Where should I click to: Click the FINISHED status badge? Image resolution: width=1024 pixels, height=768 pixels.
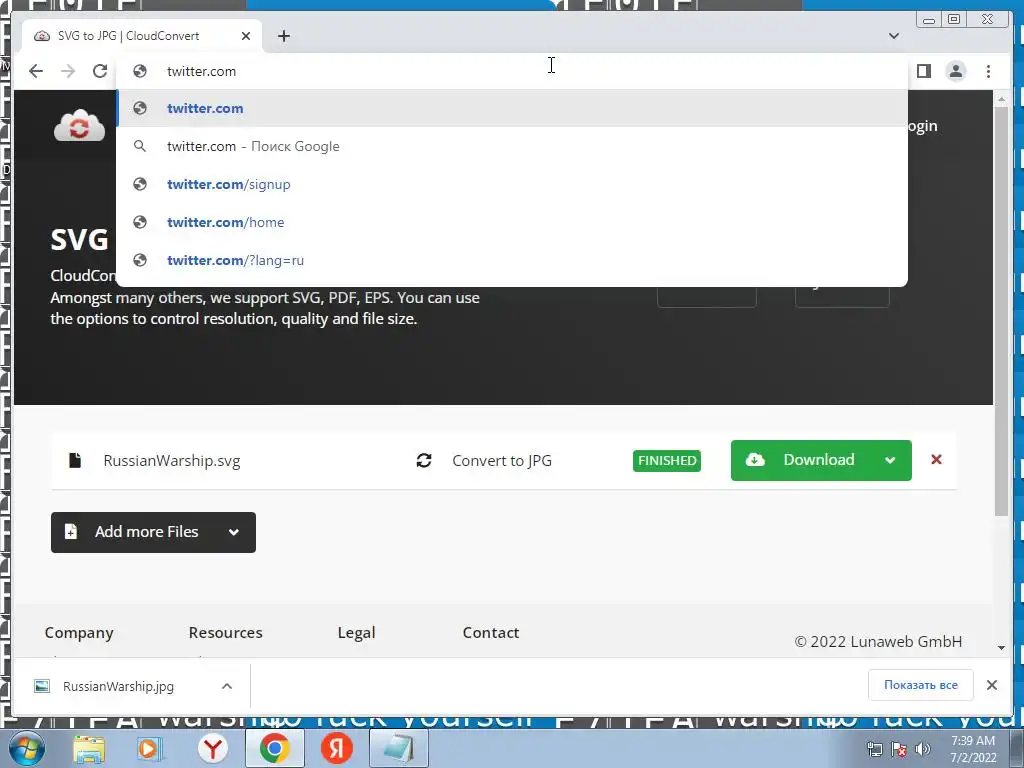click(666, 460)
